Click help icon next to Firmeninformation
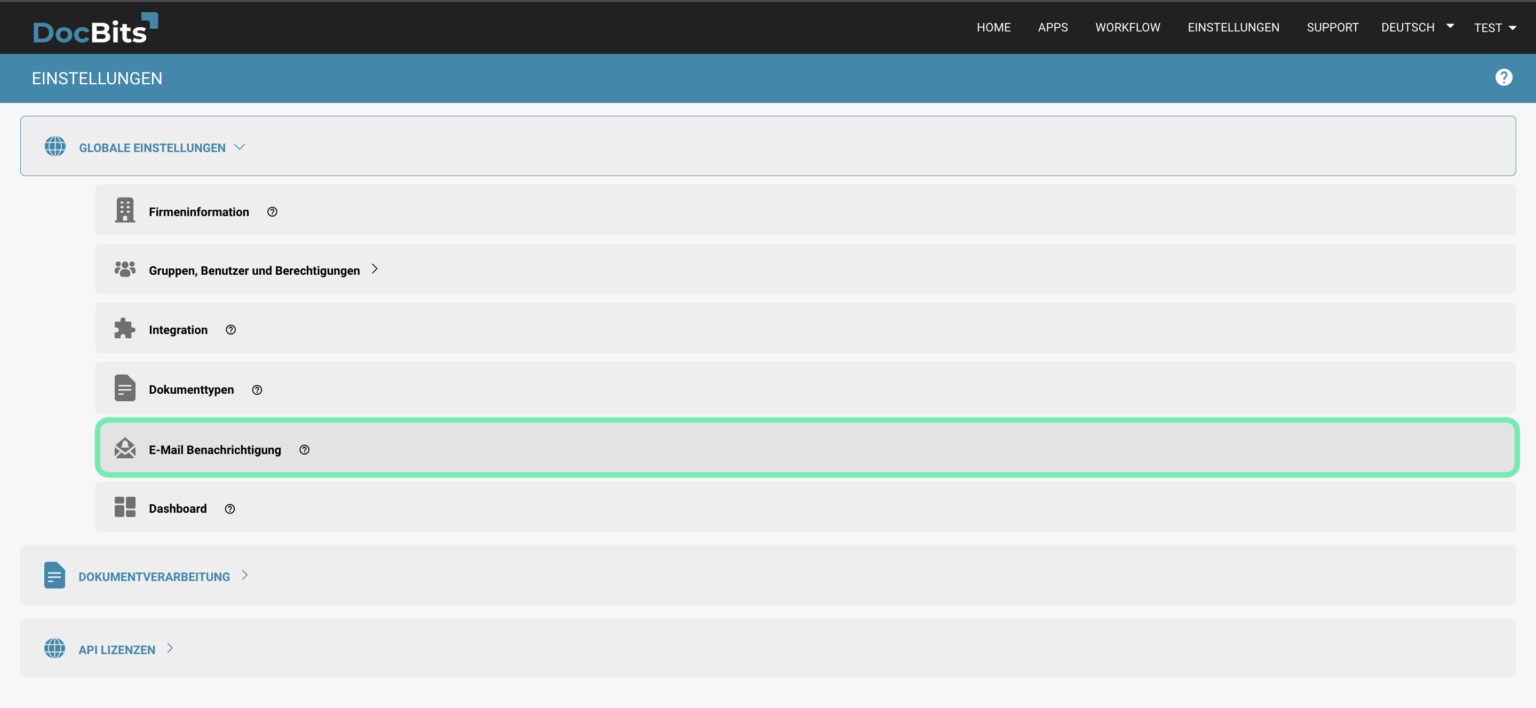 272,212
